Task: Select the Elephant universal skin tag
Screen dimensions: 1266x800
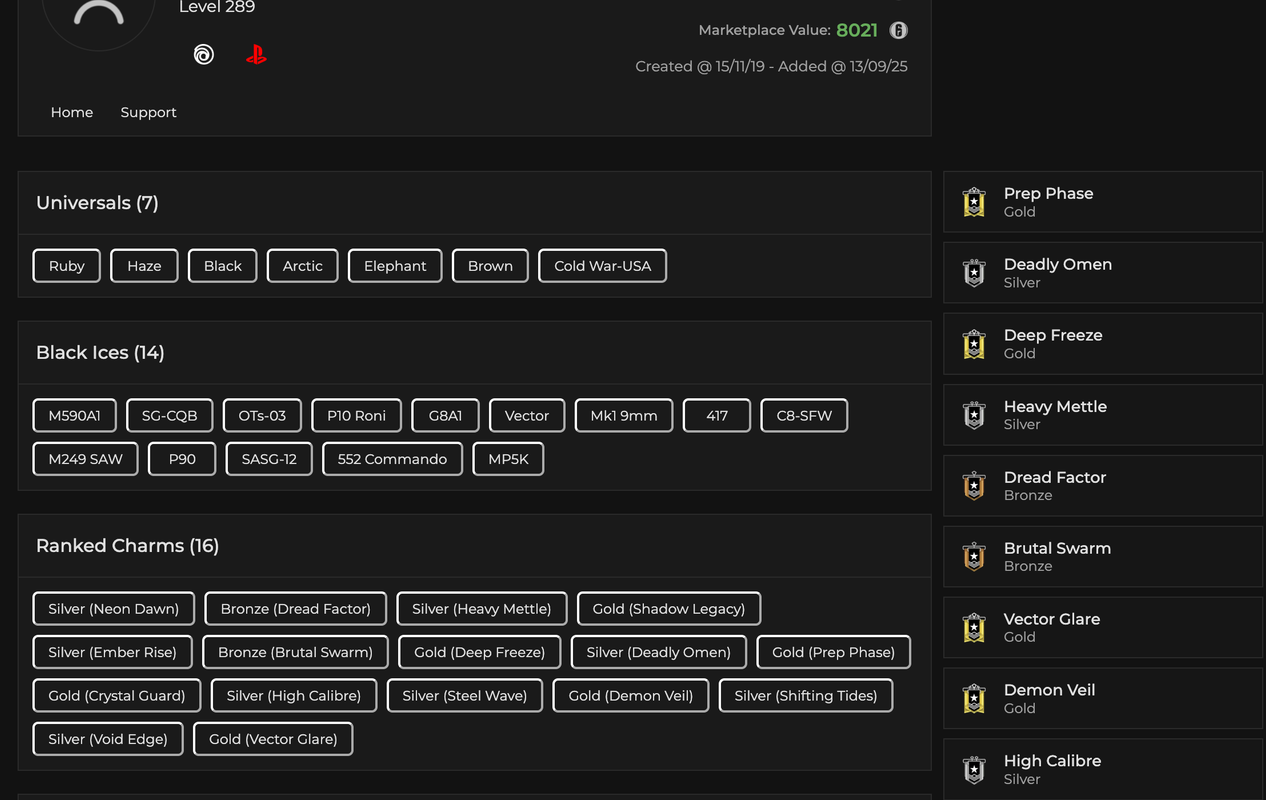Action: [395, 266]
